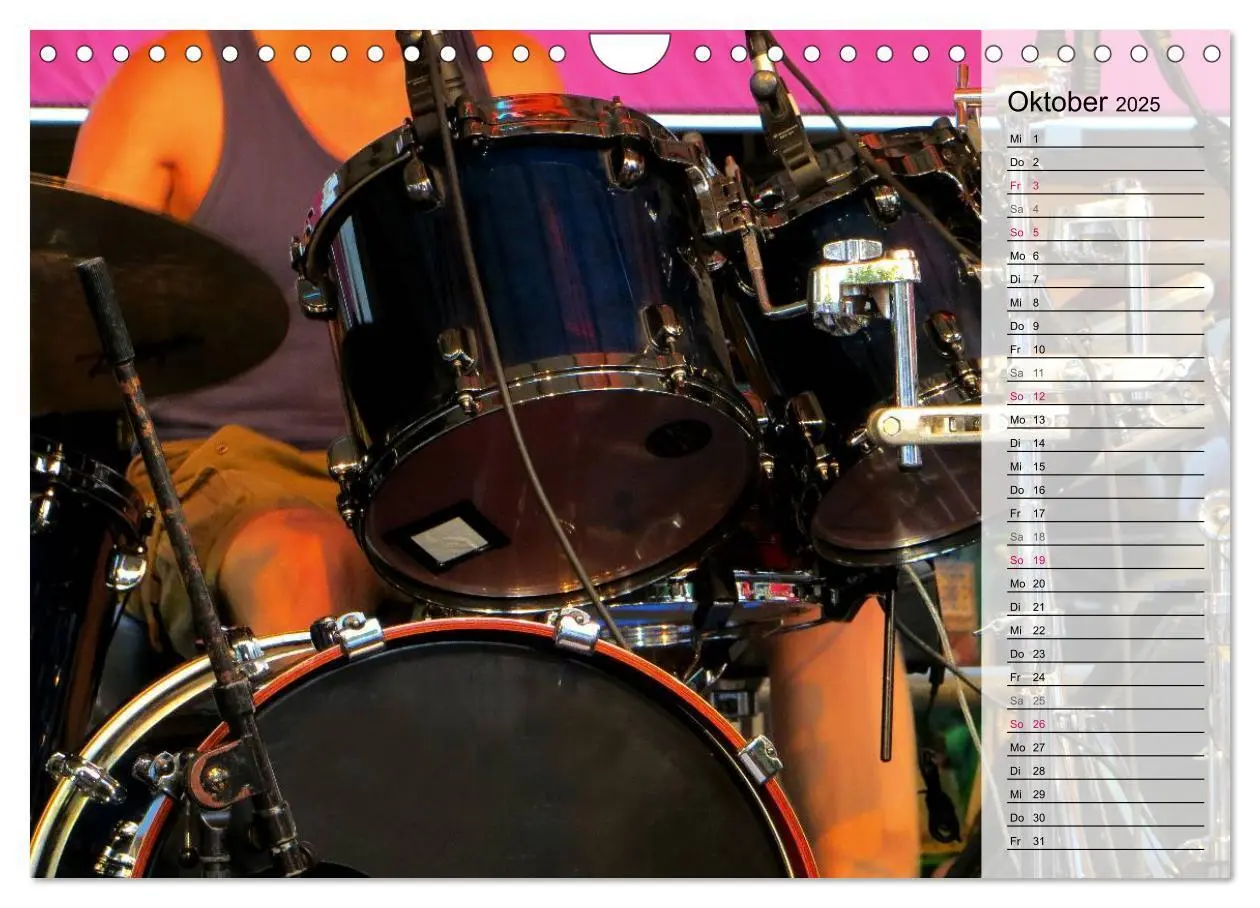Select the Sa 4 date row

pos(1105,209)
